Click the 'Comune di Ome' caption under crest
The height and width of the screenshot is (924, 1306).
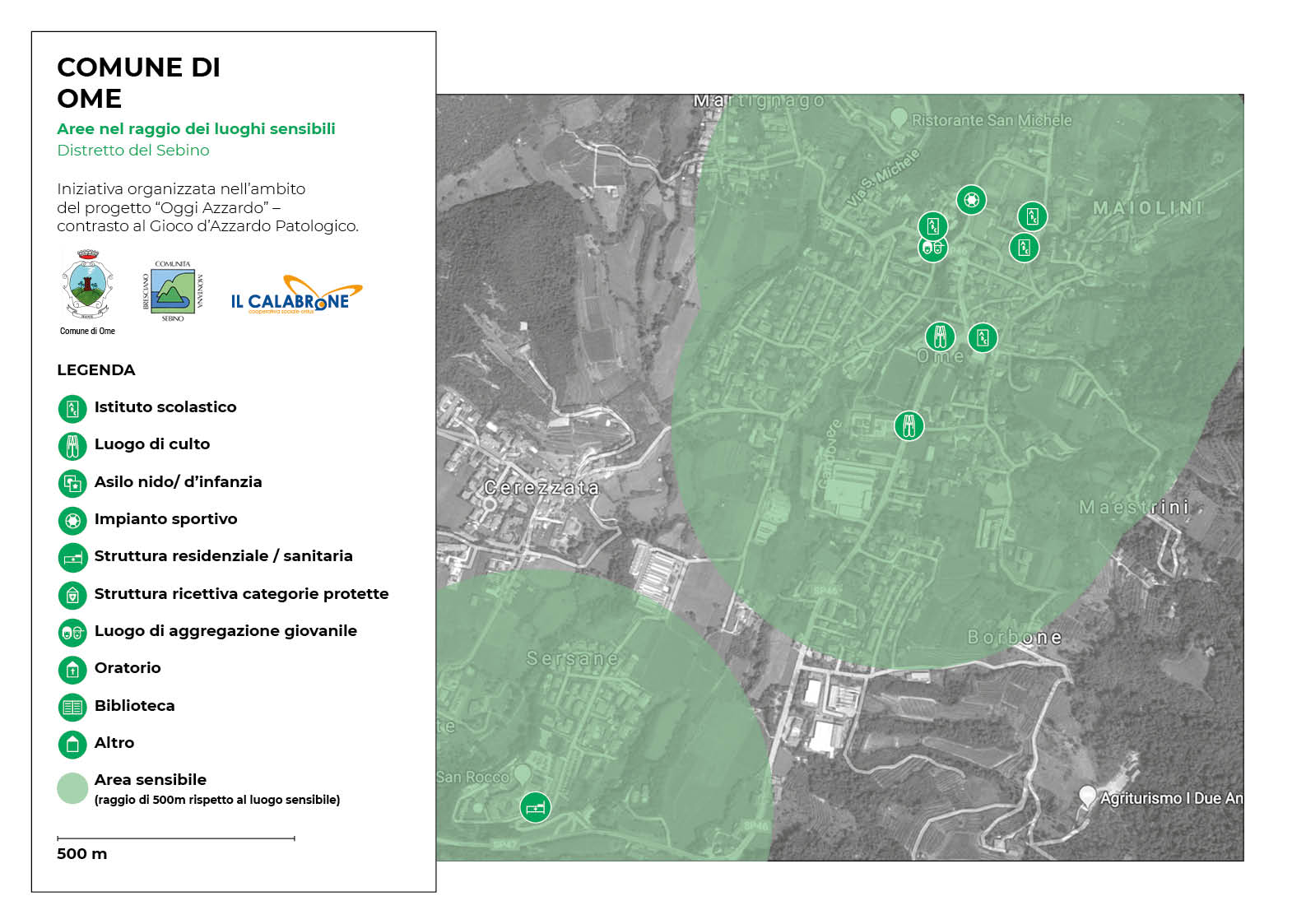click(87, 331)
